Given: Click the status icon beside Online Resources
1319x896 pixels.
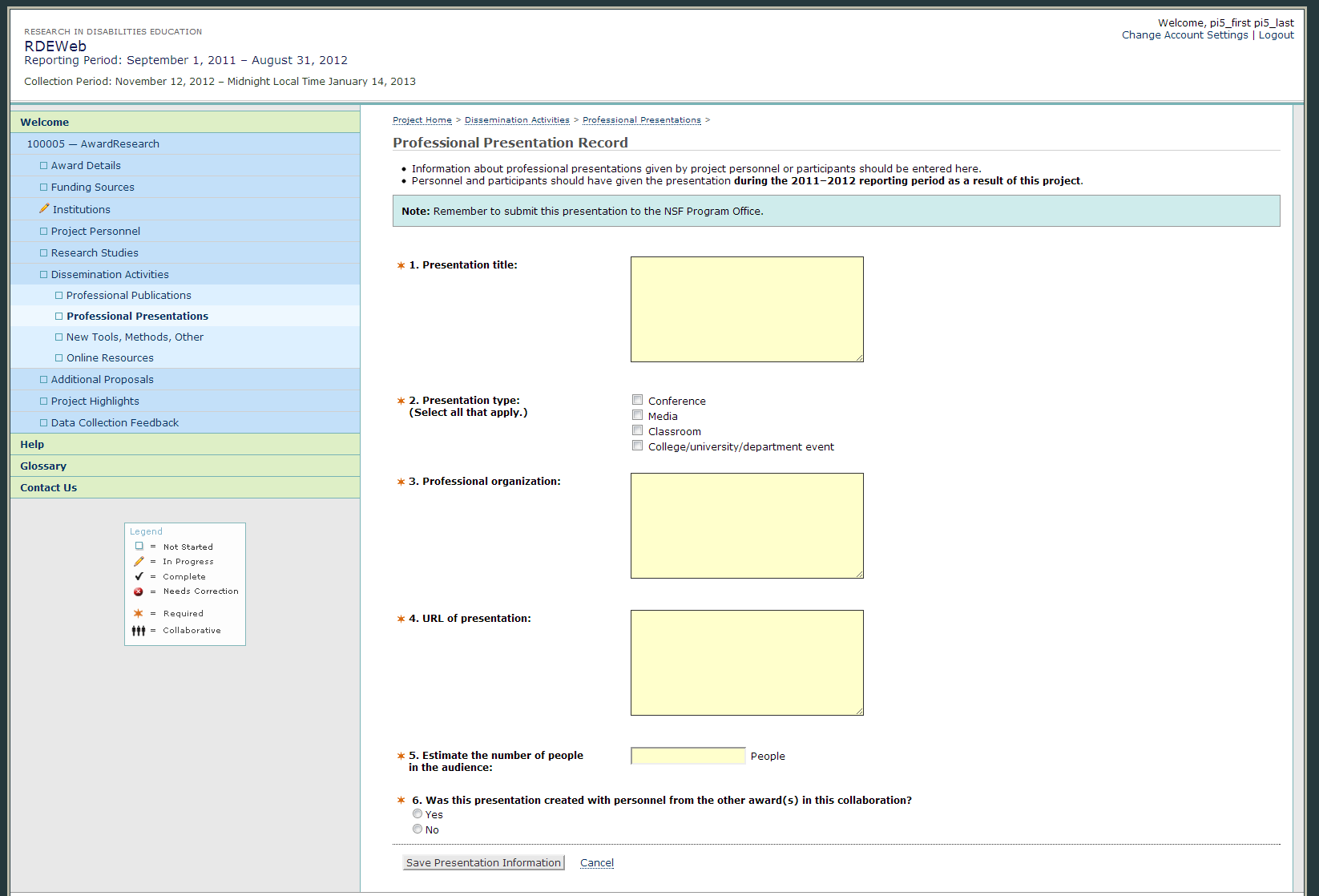Looking at the screenshot, I should [x=58, y=358].
